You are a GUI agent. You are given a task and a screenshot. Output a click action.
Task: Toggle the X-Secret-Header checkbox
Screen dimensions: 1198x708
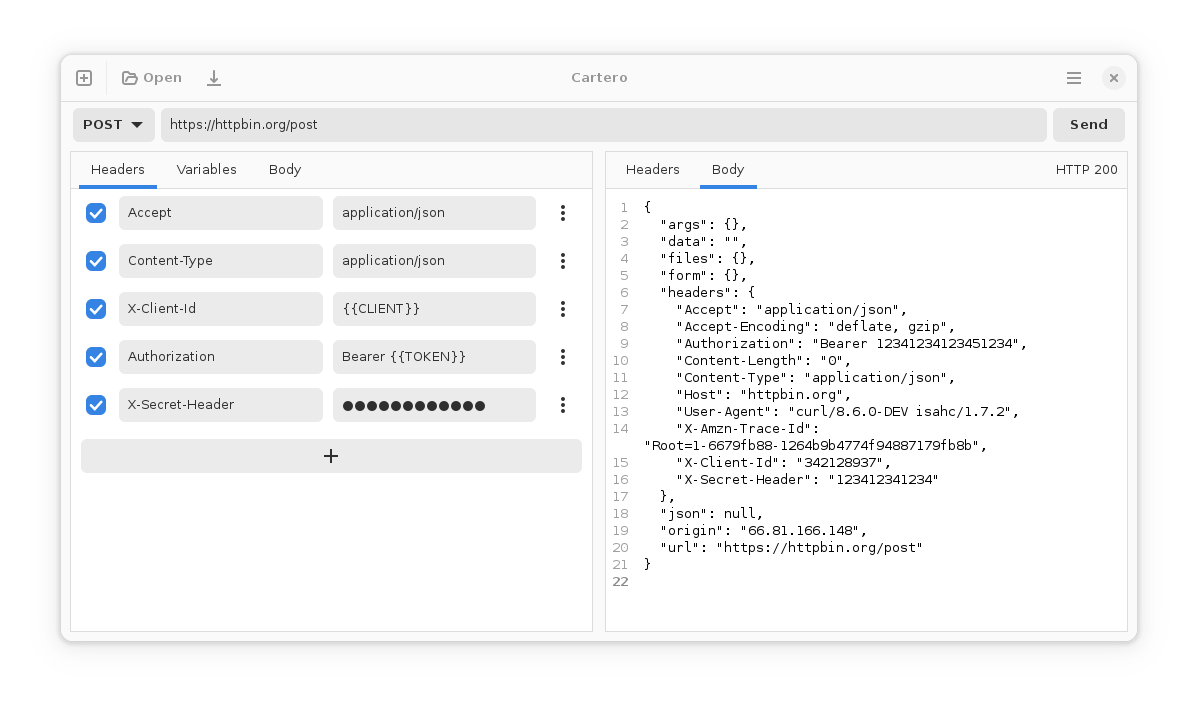96,405
